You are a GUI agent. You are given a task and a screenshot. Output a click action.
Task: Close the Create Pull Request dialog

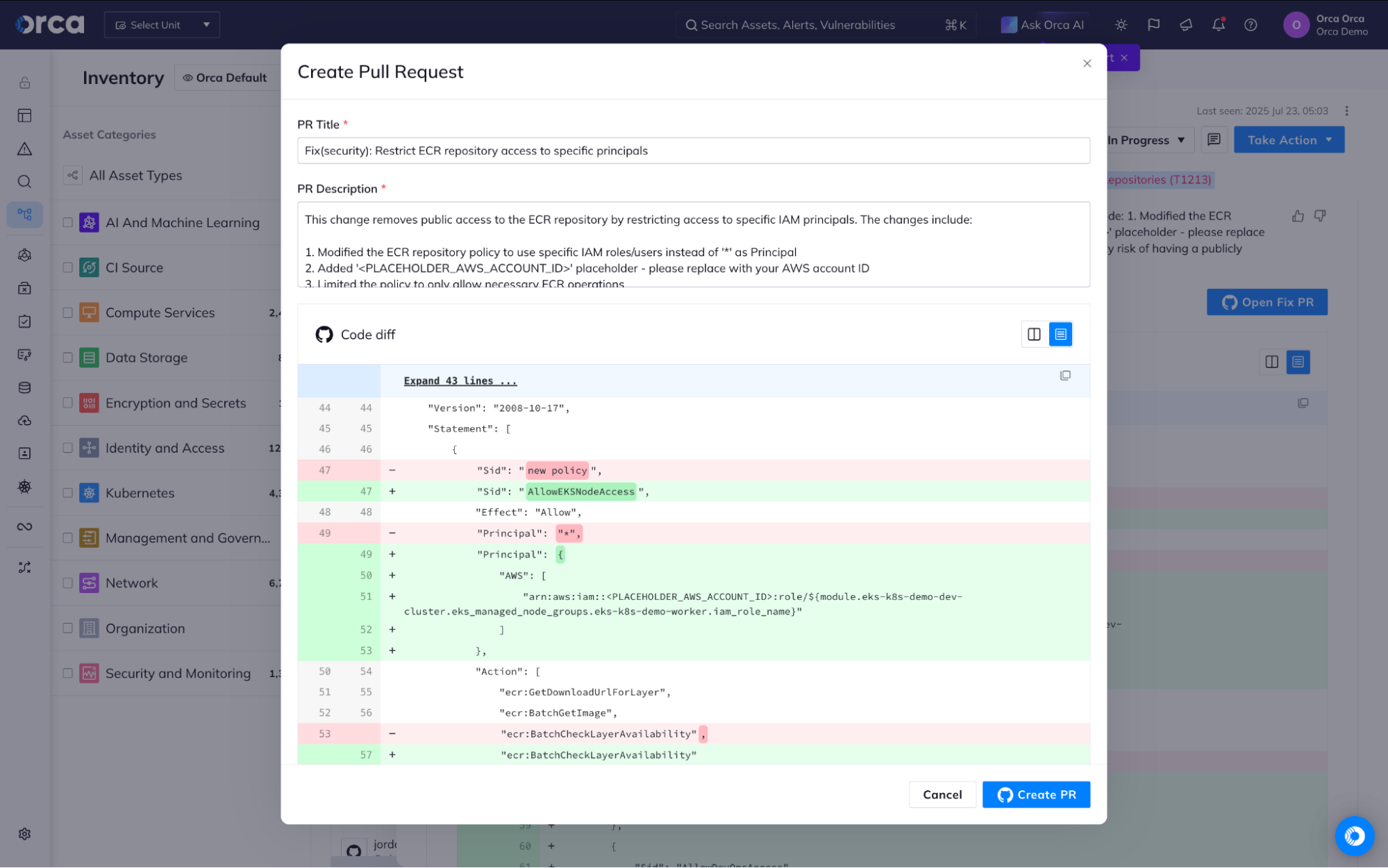pyautogui.click(x=1087, y=63)
